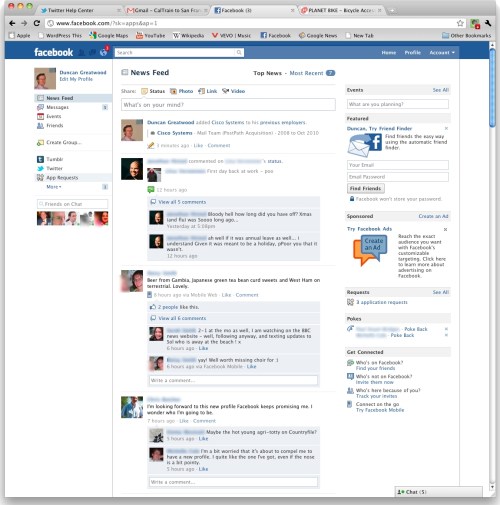Click the Find Friends button
The height and width of the screenshot is (505, 500).
[366, 188]
